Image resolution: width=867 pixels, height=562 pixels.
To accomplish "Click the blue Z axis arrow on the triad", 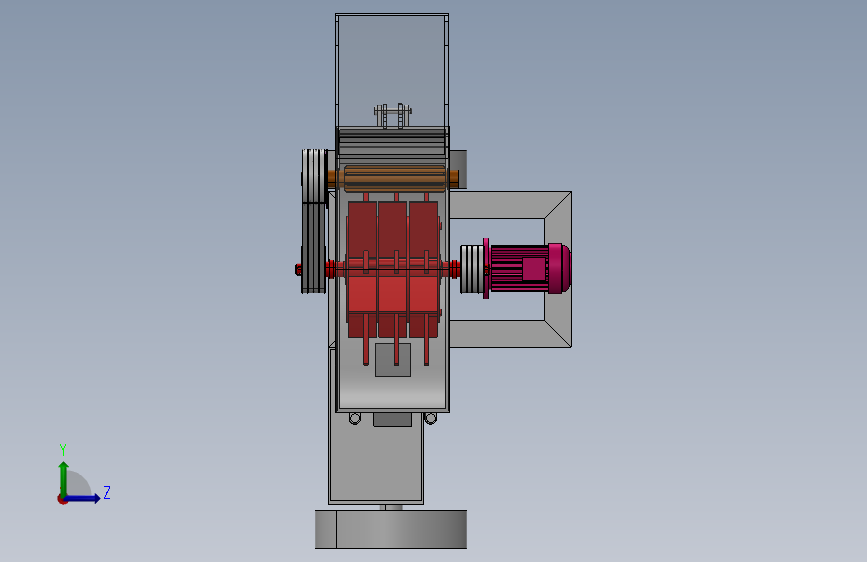I will [82, 498].
